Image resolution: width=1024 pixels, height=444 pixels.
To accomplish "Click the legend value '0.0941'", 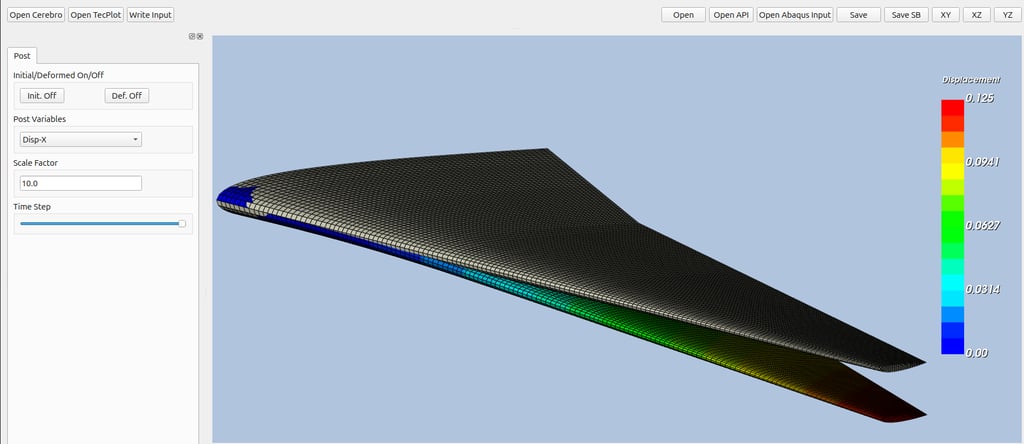I will [983, 162].
